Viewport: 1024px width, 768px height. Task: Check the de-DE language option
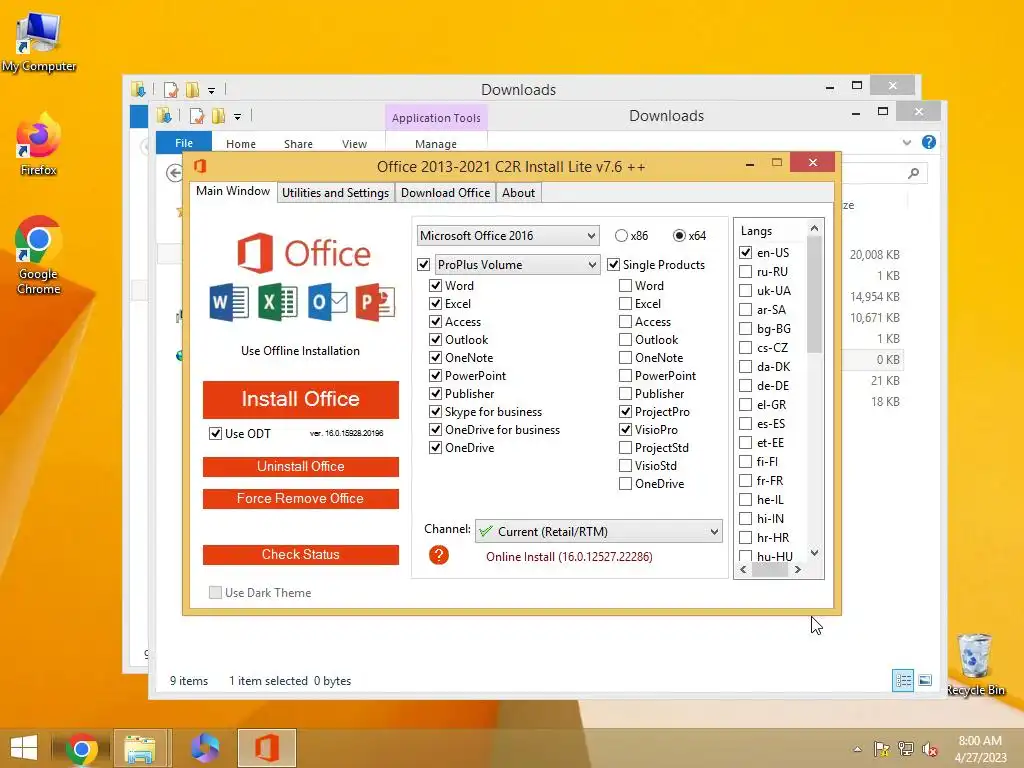pyautogui.click(x=745, y=385)
